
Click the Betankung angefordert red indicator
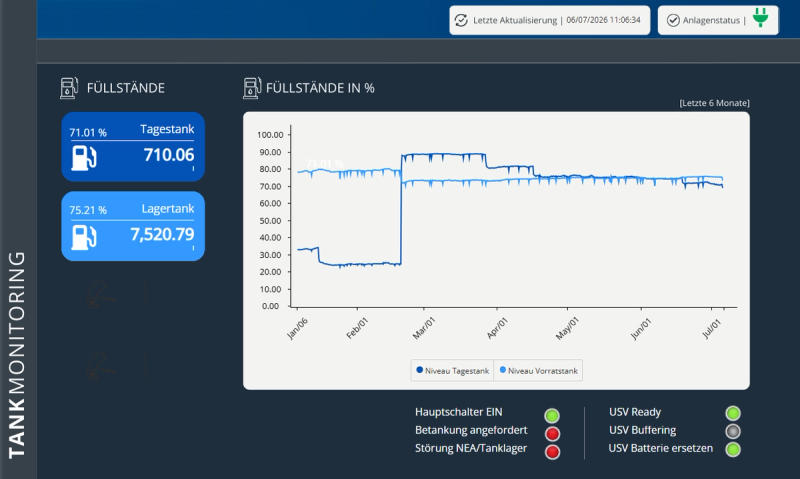click(x=552, y=434)
